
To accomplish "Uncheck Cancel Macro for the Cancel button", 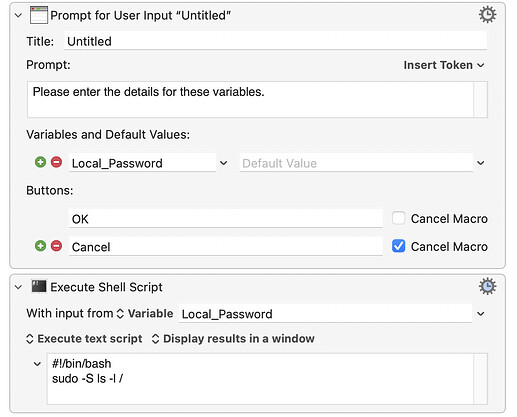I will [398, 246].
